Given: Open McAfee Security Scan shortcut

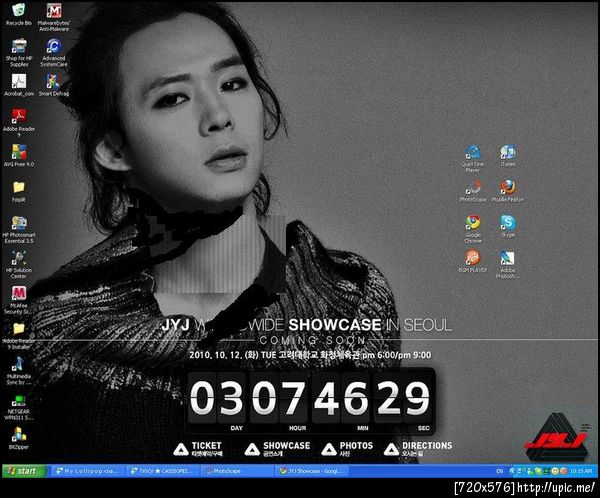Looking at the screenshot, I should pyautogui.click(x=19, y=300).
